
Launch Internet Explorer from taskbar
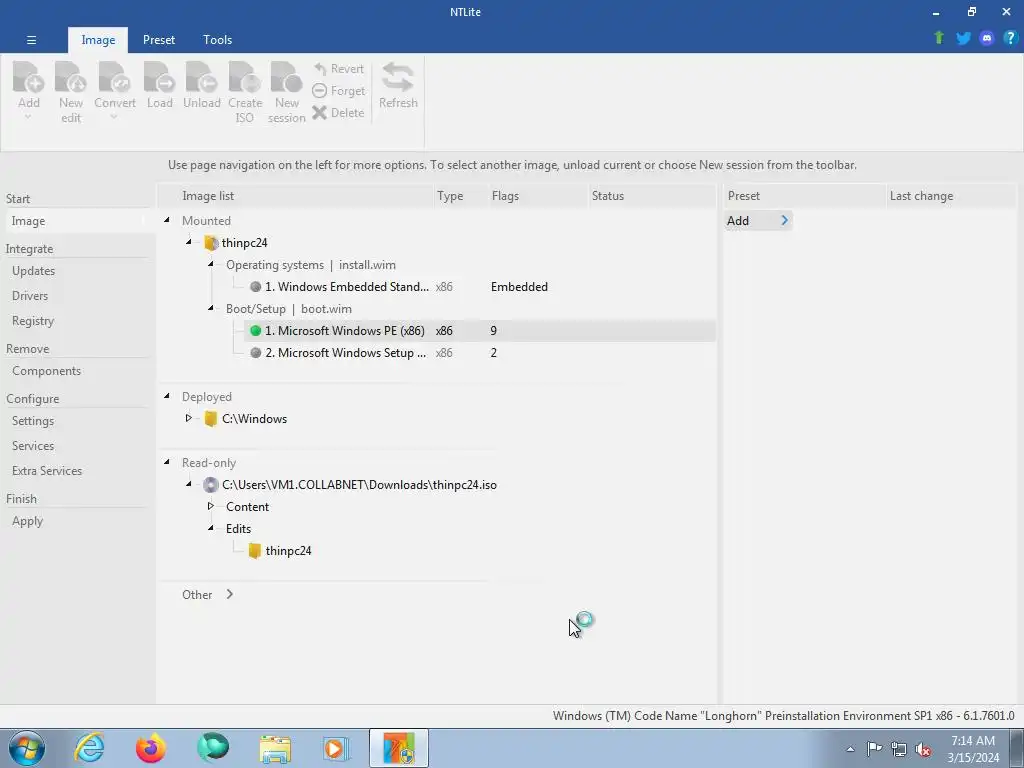point(89,748)
